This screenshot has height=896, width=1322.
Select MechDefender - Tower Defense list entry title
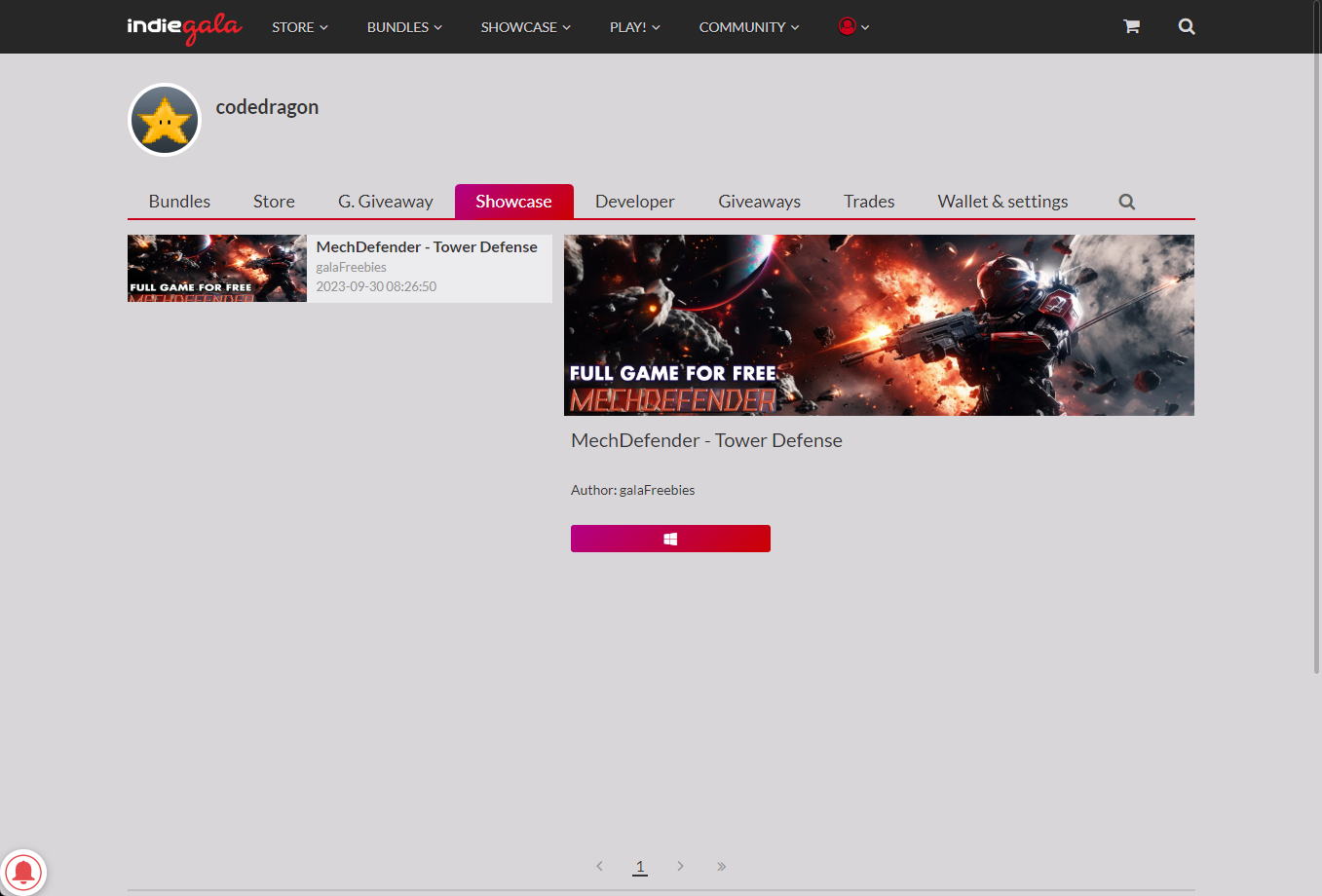(427, 247)
